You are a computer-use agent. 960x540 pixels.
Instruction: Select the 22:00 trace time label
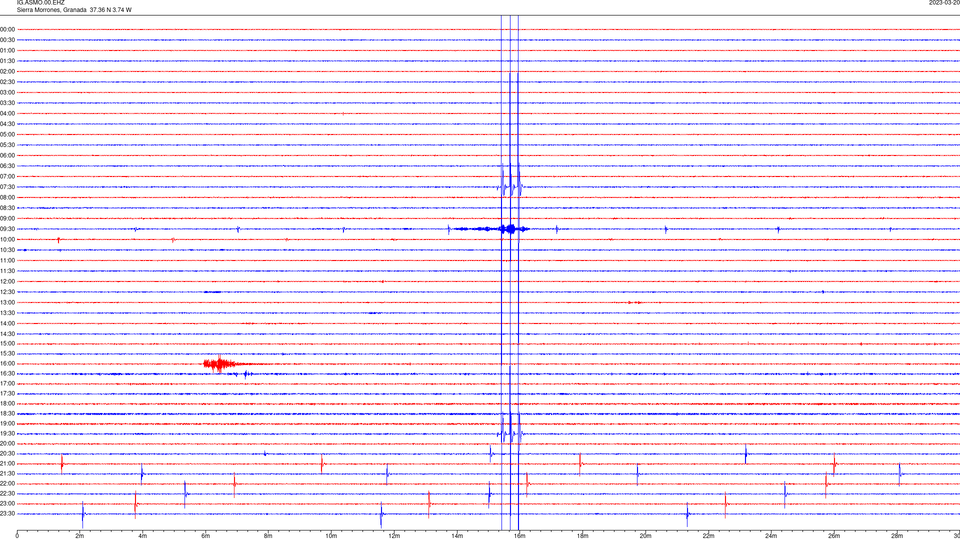coord(7,484)
